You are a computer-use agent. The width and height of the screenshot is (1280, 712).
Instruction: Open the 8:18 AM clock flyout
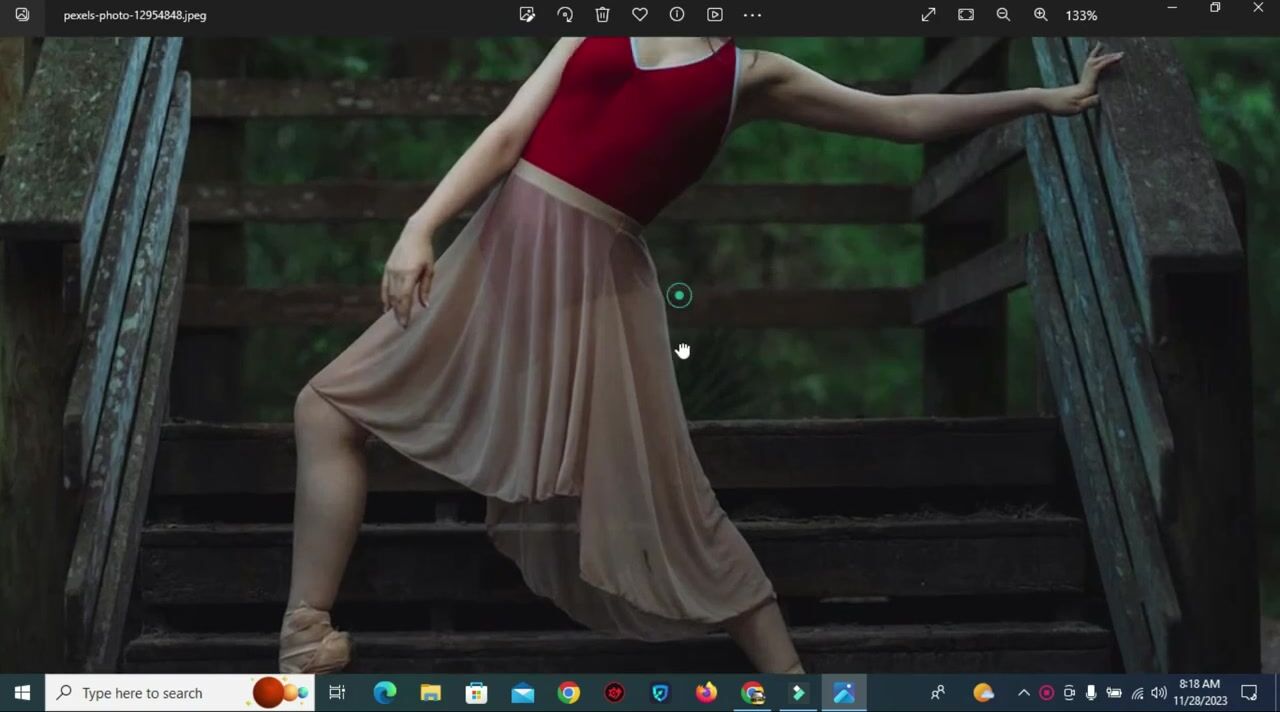[1199, 693]
